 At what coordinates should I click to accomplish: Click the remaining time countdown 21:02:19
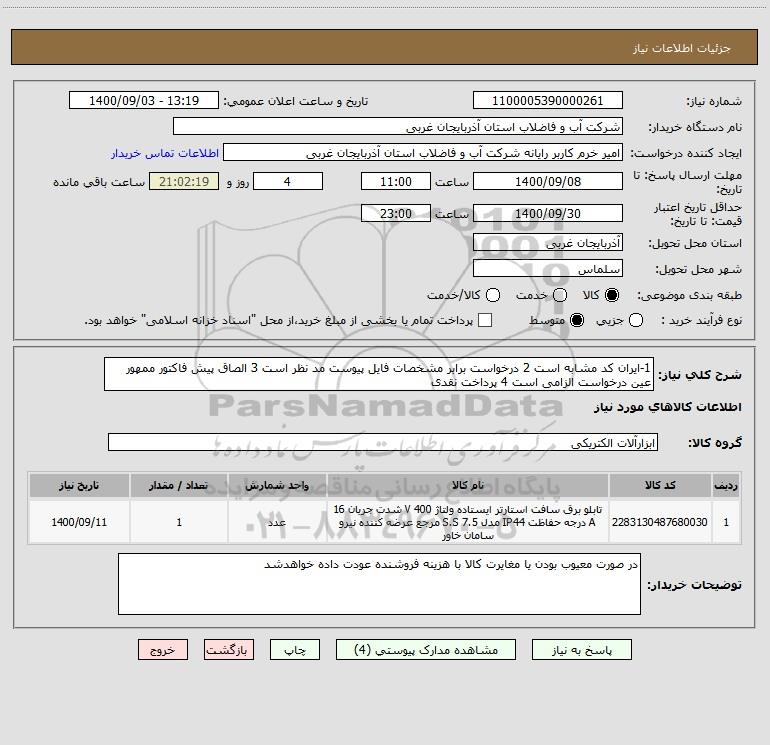coord(184,181)
